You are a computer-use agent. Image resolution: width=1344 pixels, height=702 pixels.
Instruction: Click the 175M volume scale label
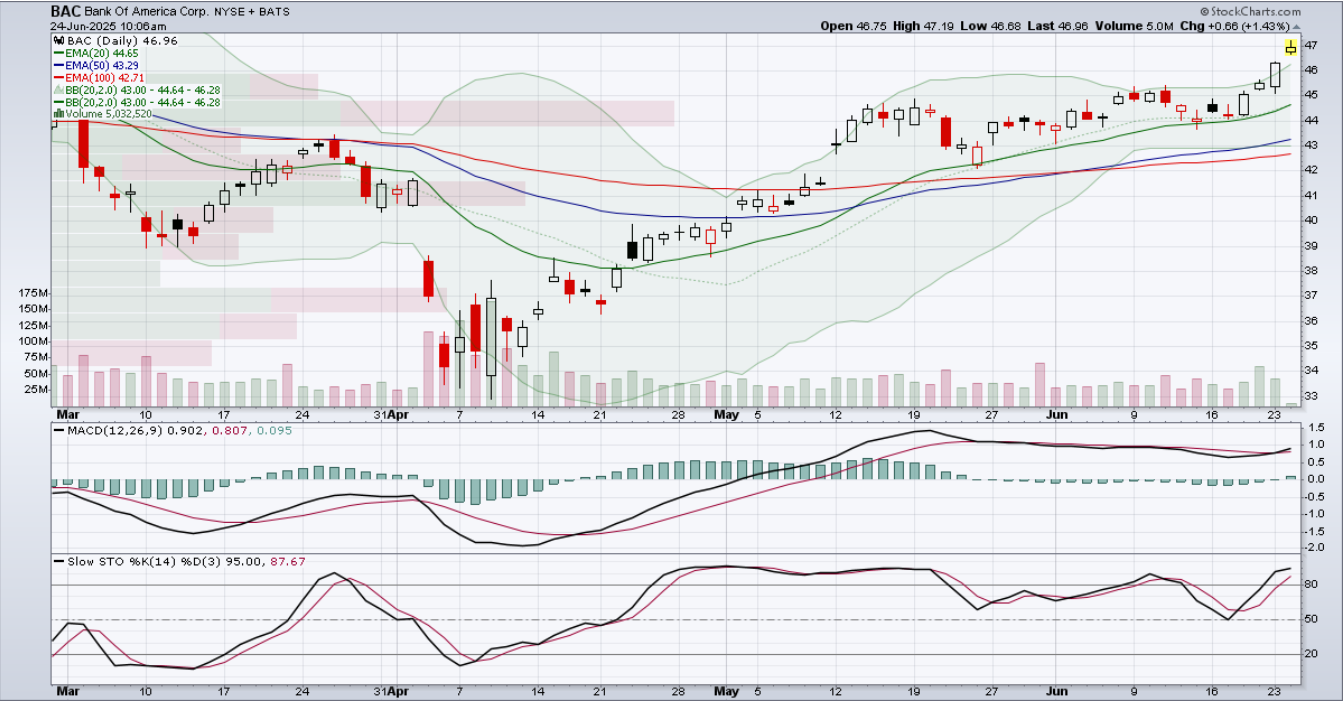(33, 293)
